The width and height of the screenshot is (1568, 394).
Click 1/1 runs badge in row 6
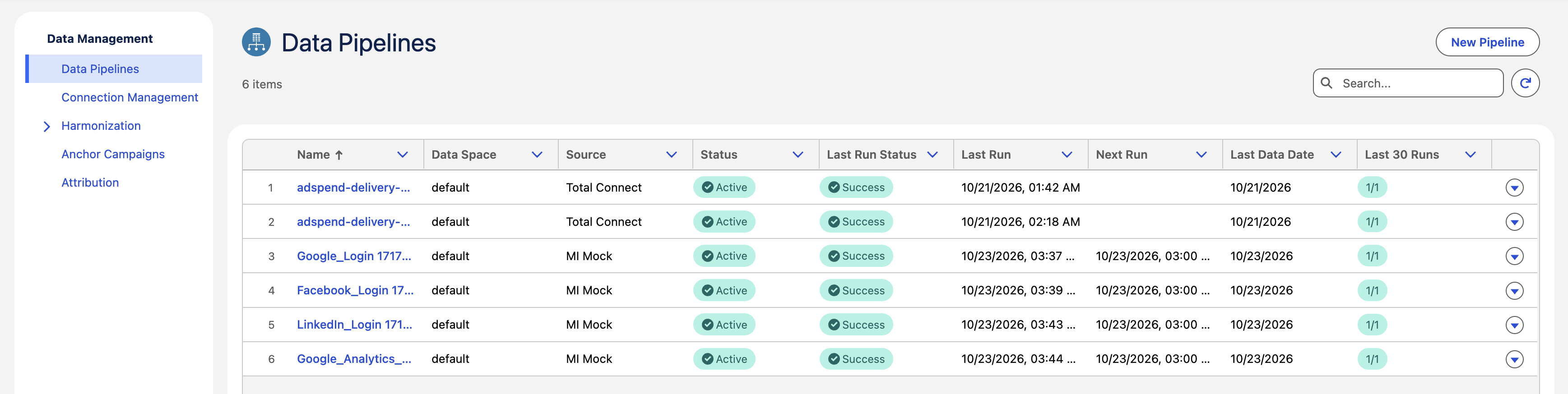[x=1372, y=359]
